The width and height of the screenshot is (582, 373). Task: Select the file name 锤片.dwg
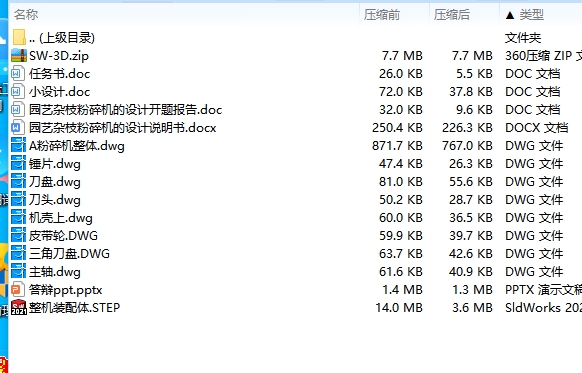pyautogui.click(x=55, y=164)
